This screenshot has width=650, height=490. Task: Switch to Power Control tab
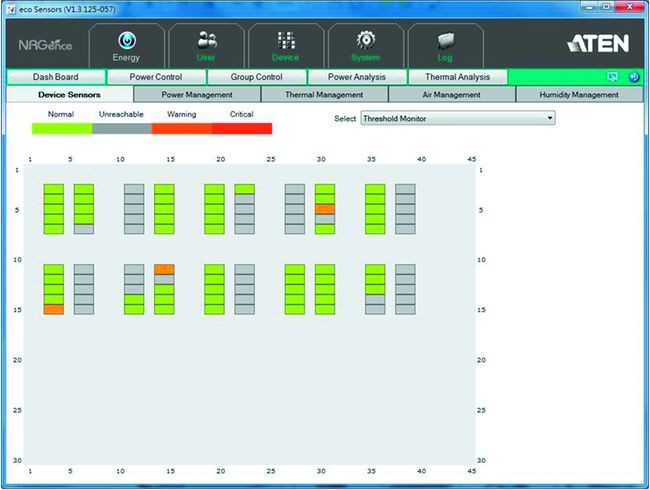(x=156, y=77)
